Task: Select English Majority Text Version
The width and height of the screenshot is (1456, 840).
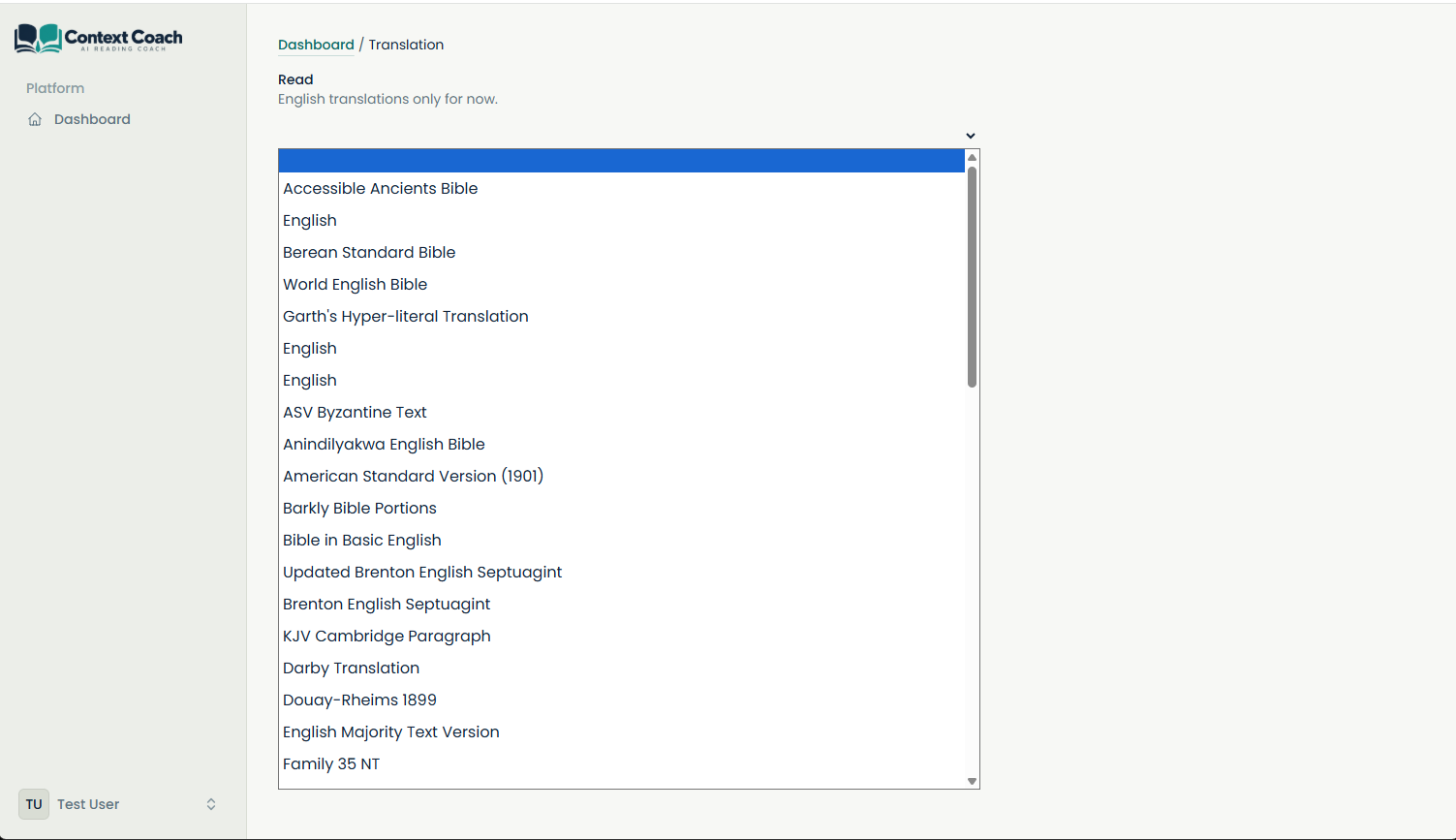Action: tap(621, 732)
